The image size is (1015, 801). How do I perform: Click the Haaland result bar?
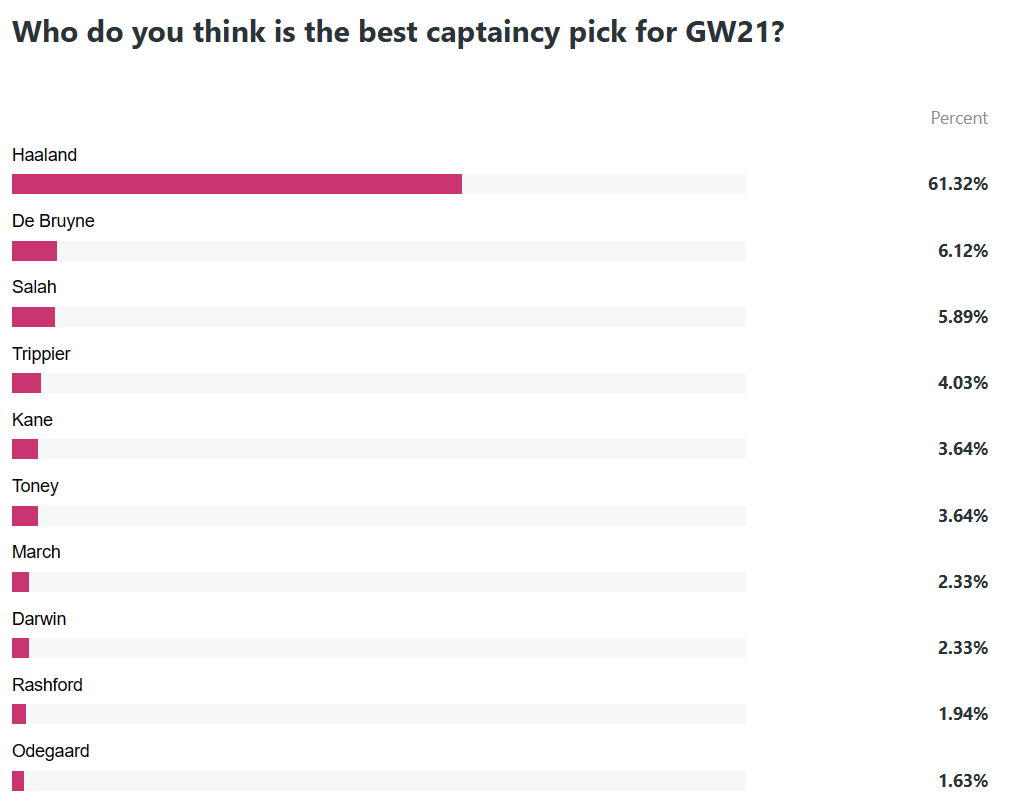click(379, 184)
